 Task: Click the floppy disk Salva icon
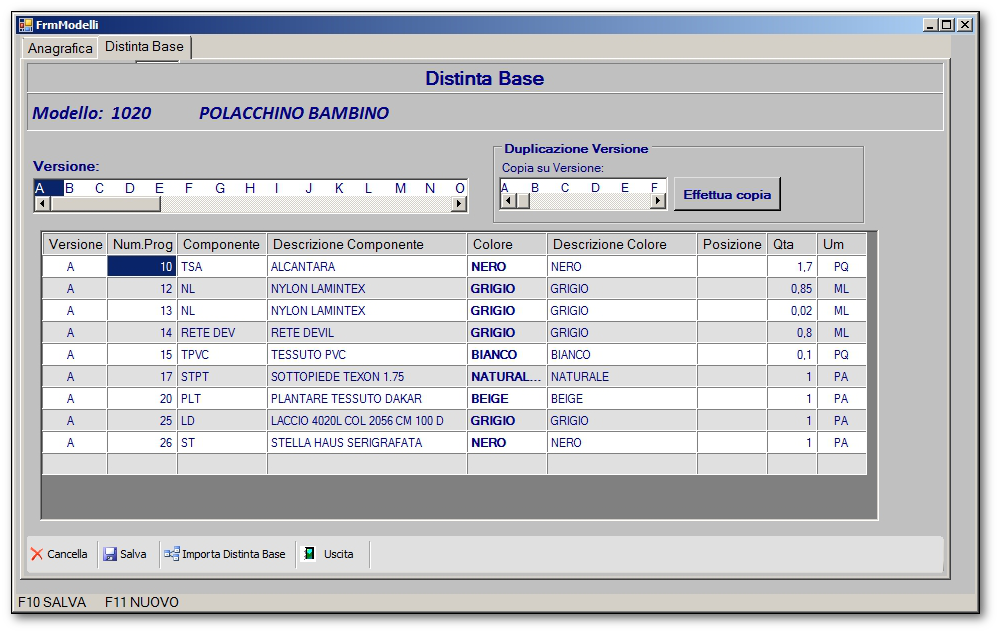[x=110, y=555]
